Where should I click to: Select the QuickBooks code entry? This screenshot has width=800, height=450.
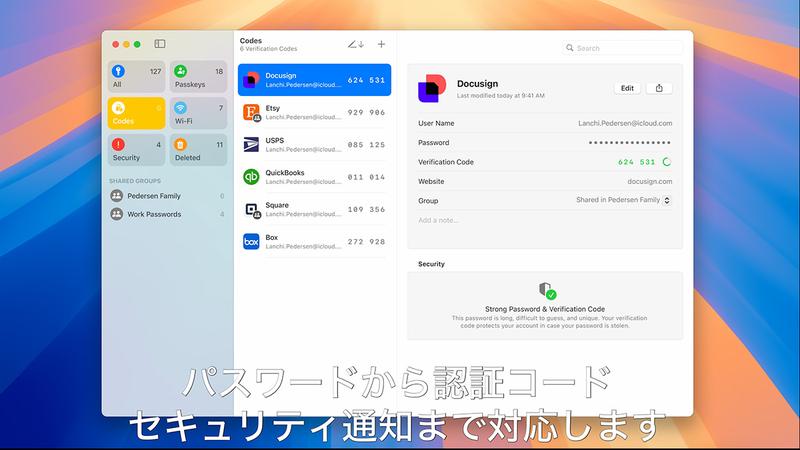[314, 177]
